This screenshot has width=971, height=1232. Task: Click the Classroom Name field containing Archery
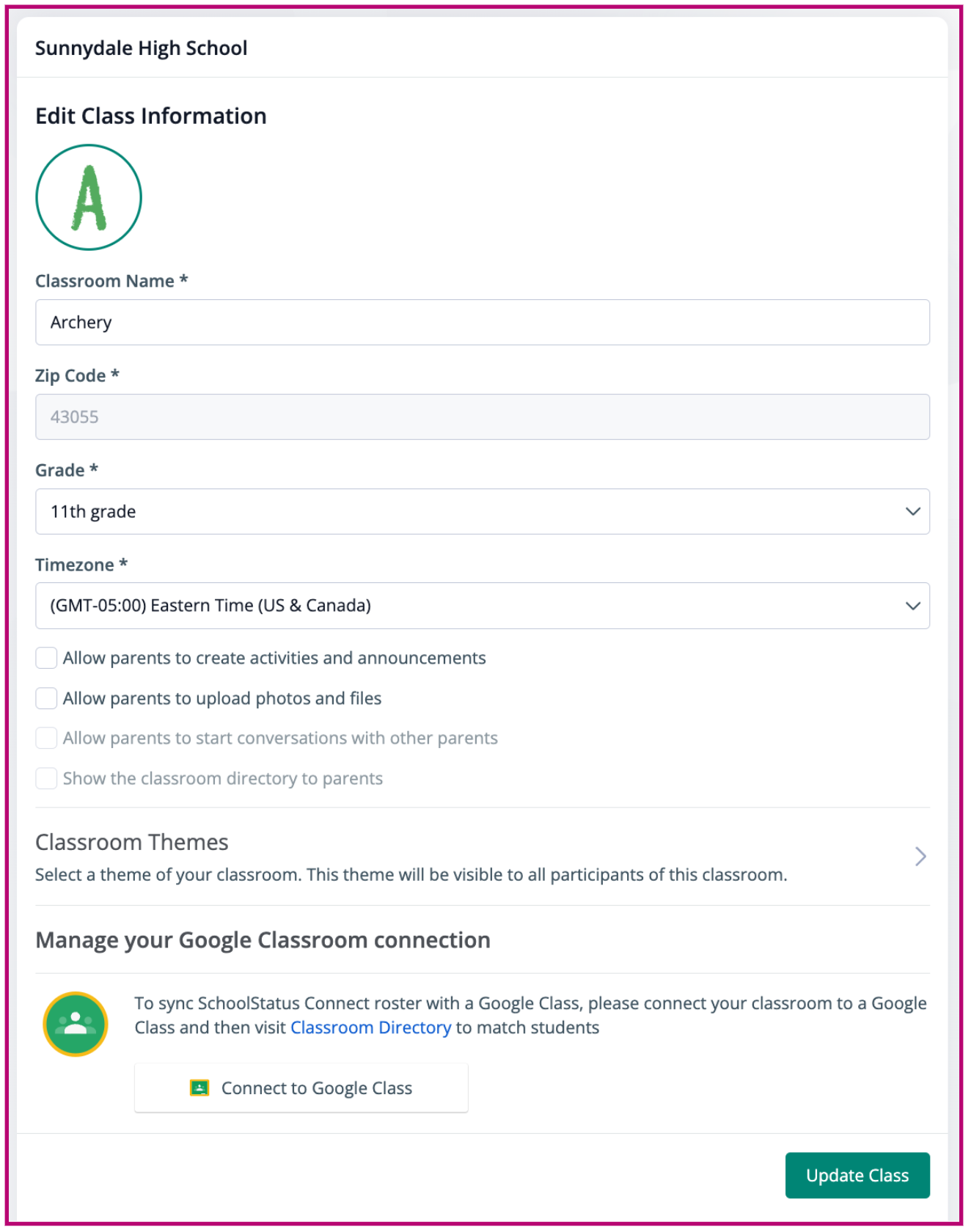482,322
